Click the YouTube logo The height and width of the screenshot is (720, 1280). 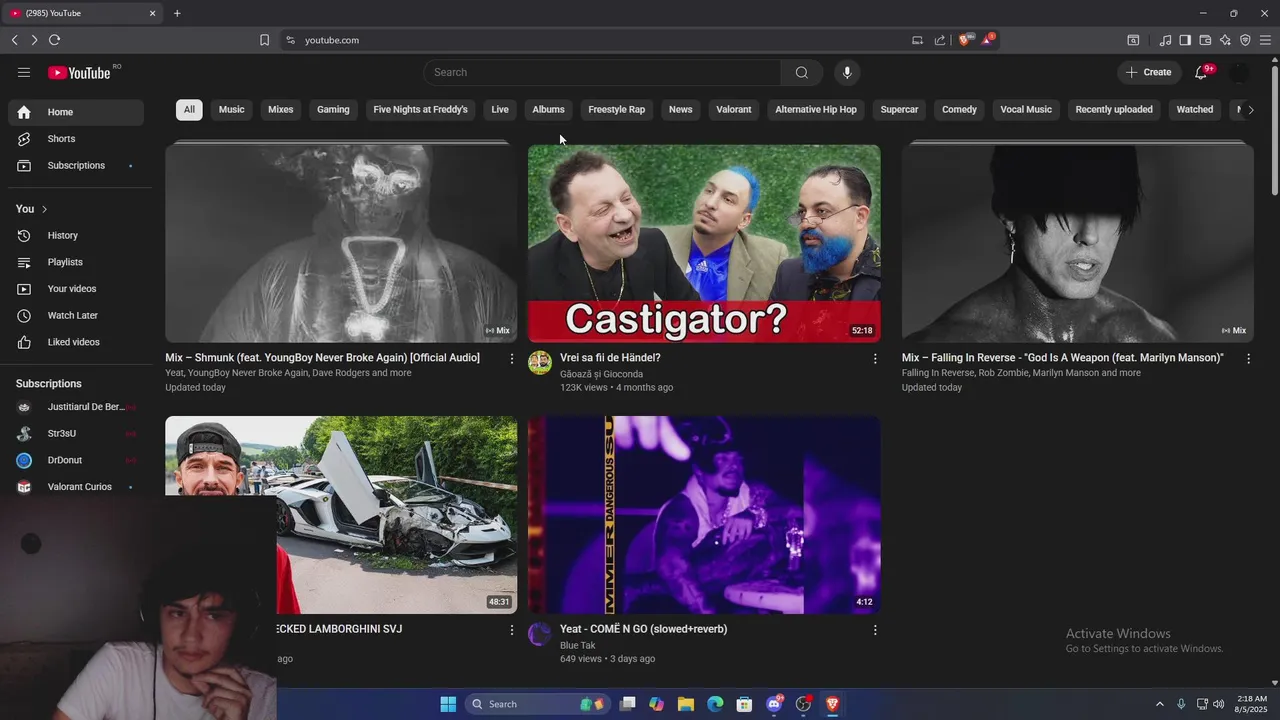pyautogui.click(x=79, y=72)
